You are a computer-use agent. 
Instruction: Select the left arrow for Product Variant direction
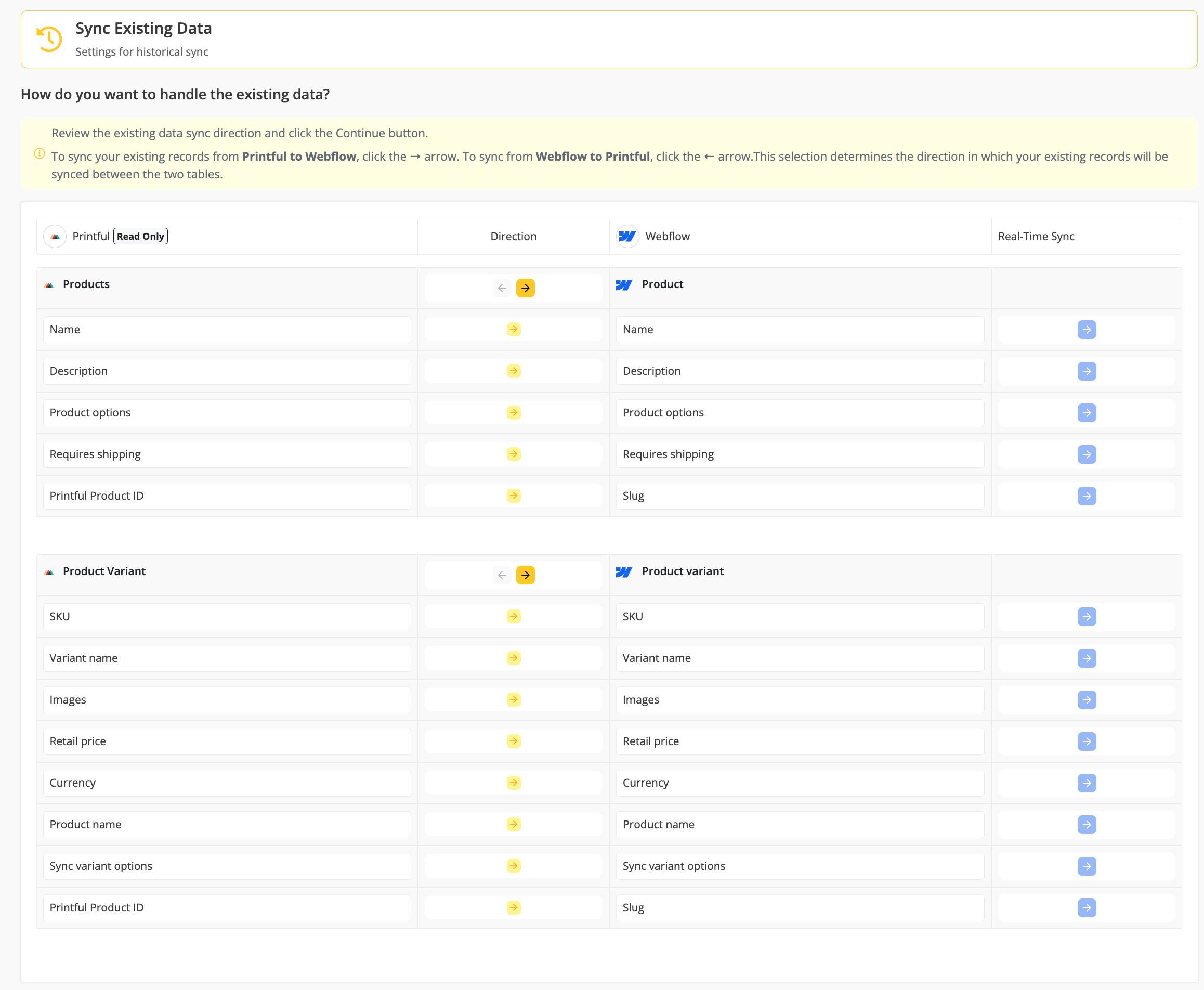[502, 575]
